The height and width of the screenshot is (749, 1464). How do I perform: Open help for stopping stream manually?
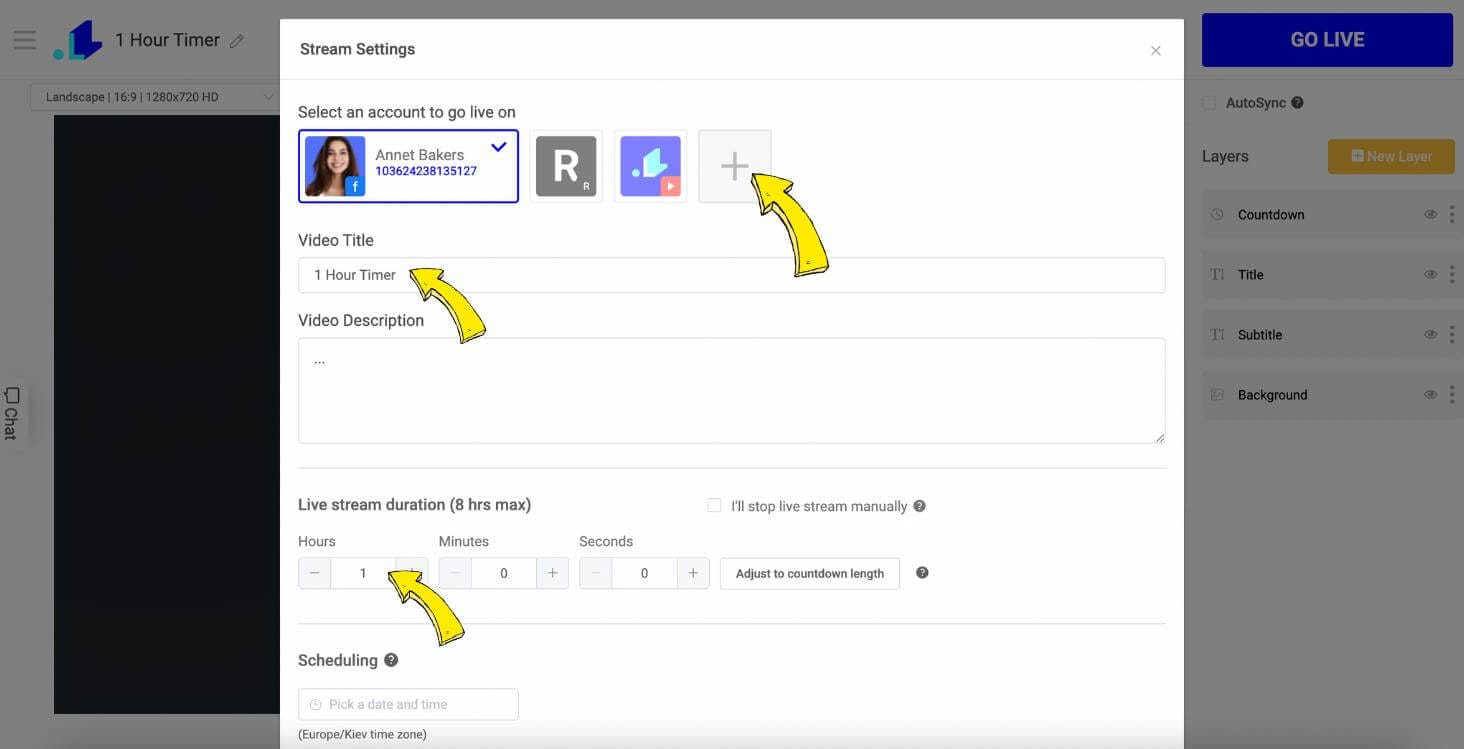pyautogui.click(x=920, y=506)
